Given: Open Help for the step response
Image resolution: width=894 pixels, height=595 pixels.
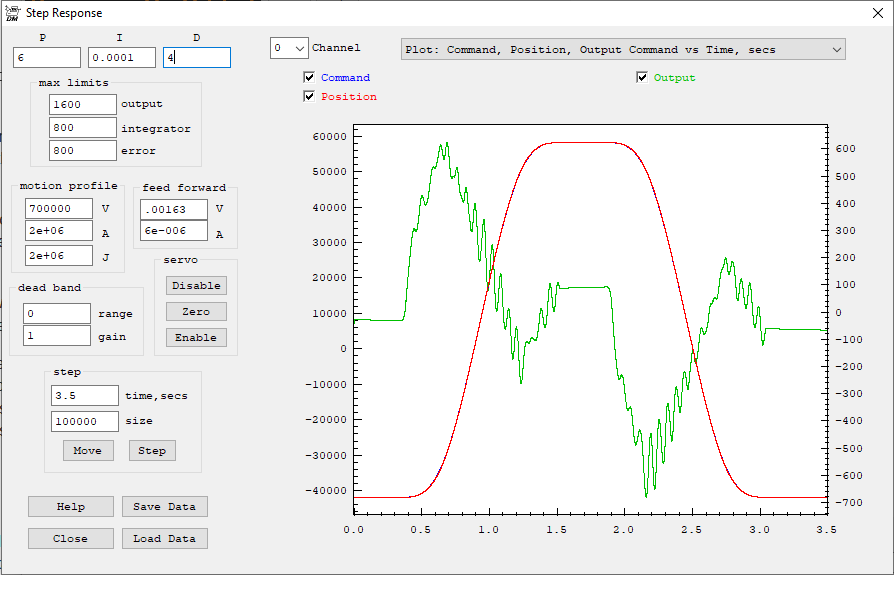Looking at the screenshot, I should 71,506.
